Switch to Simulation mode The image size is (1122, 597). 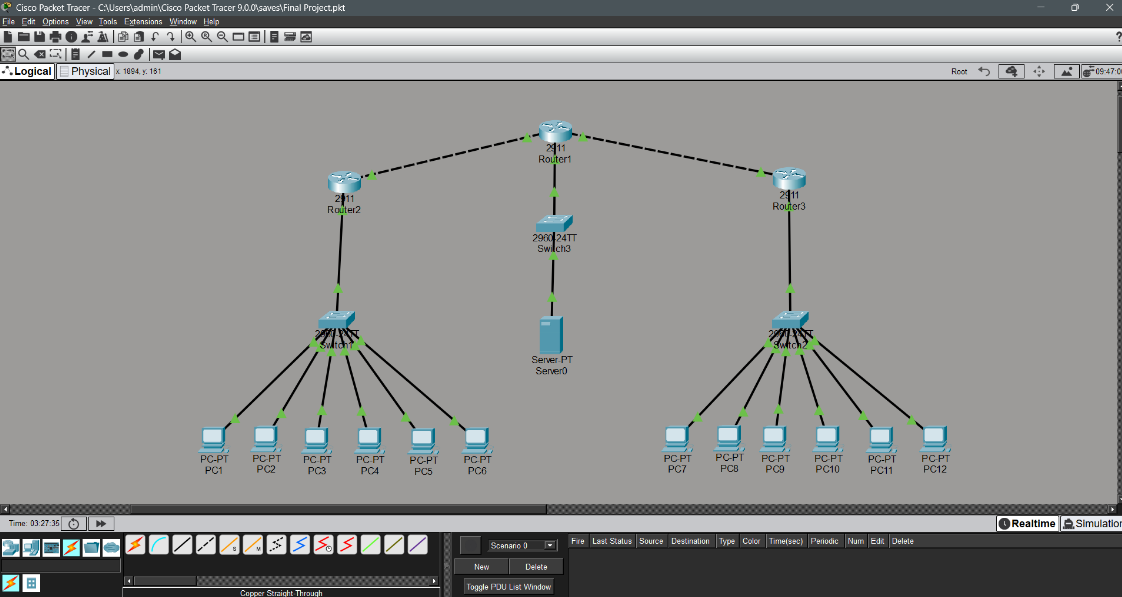[x=1091, y=523]
